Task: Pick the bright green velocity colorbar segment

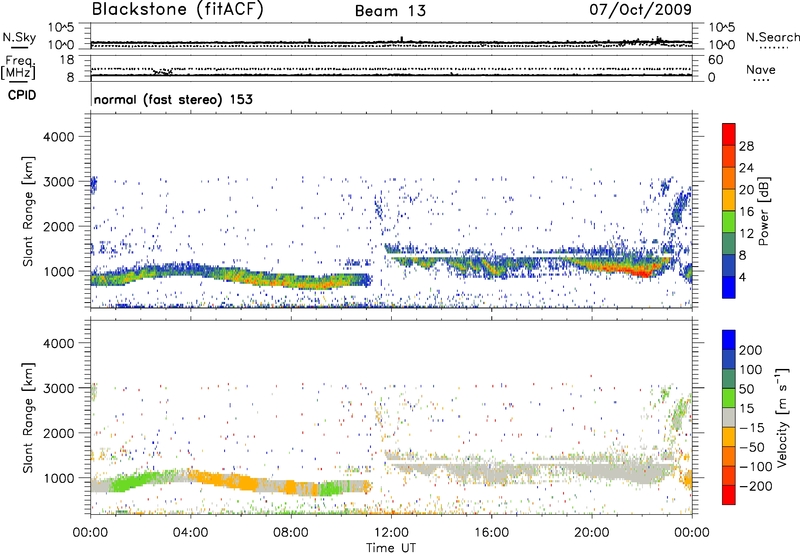Action: point(729,398)
